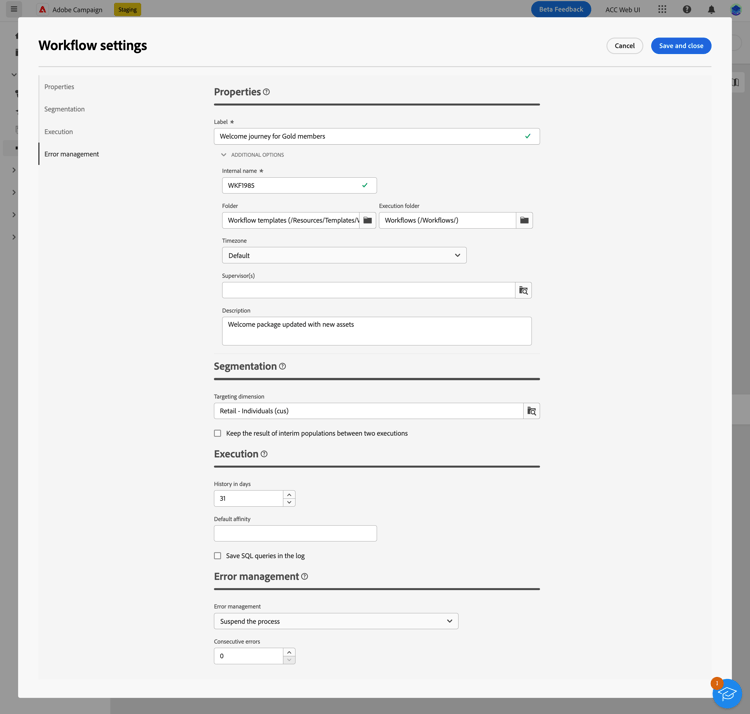
Task: Decrease History in days value
Action: pyautogui.click(x=289, y=502)
